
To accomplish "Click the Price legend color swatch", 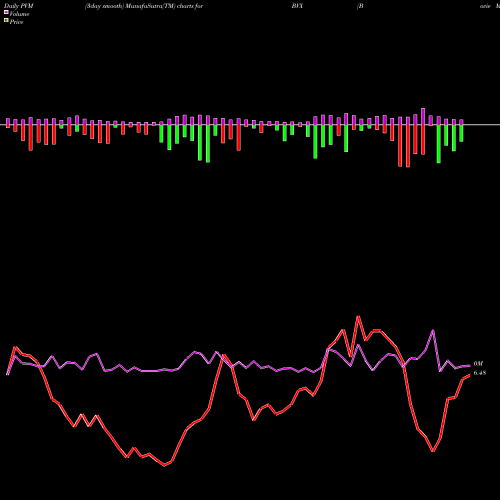I will click(6, 20).
